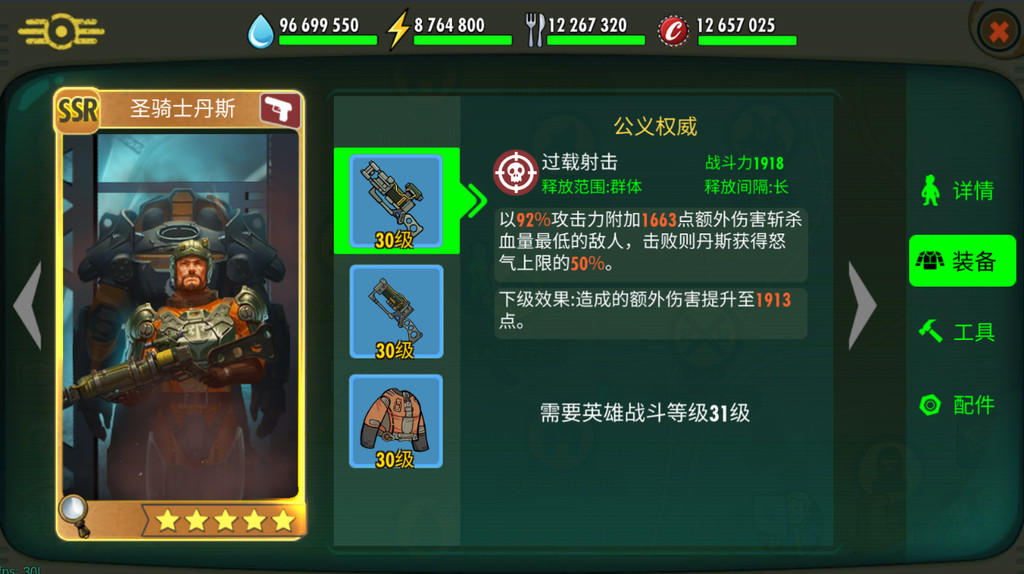Go to the next hero with right arrow
This screenshot has height=574, width=1024.
point(862,306)
